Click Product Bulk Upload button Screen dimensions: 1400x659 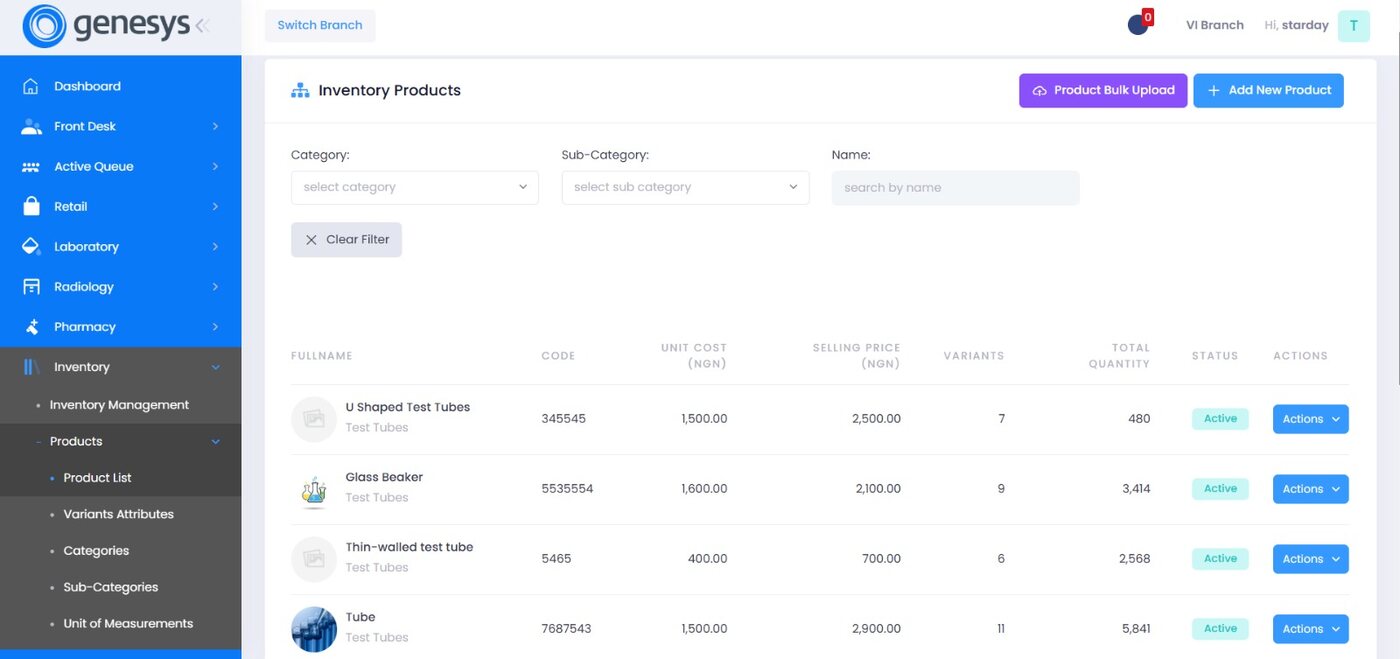(x=1103, y=90)
